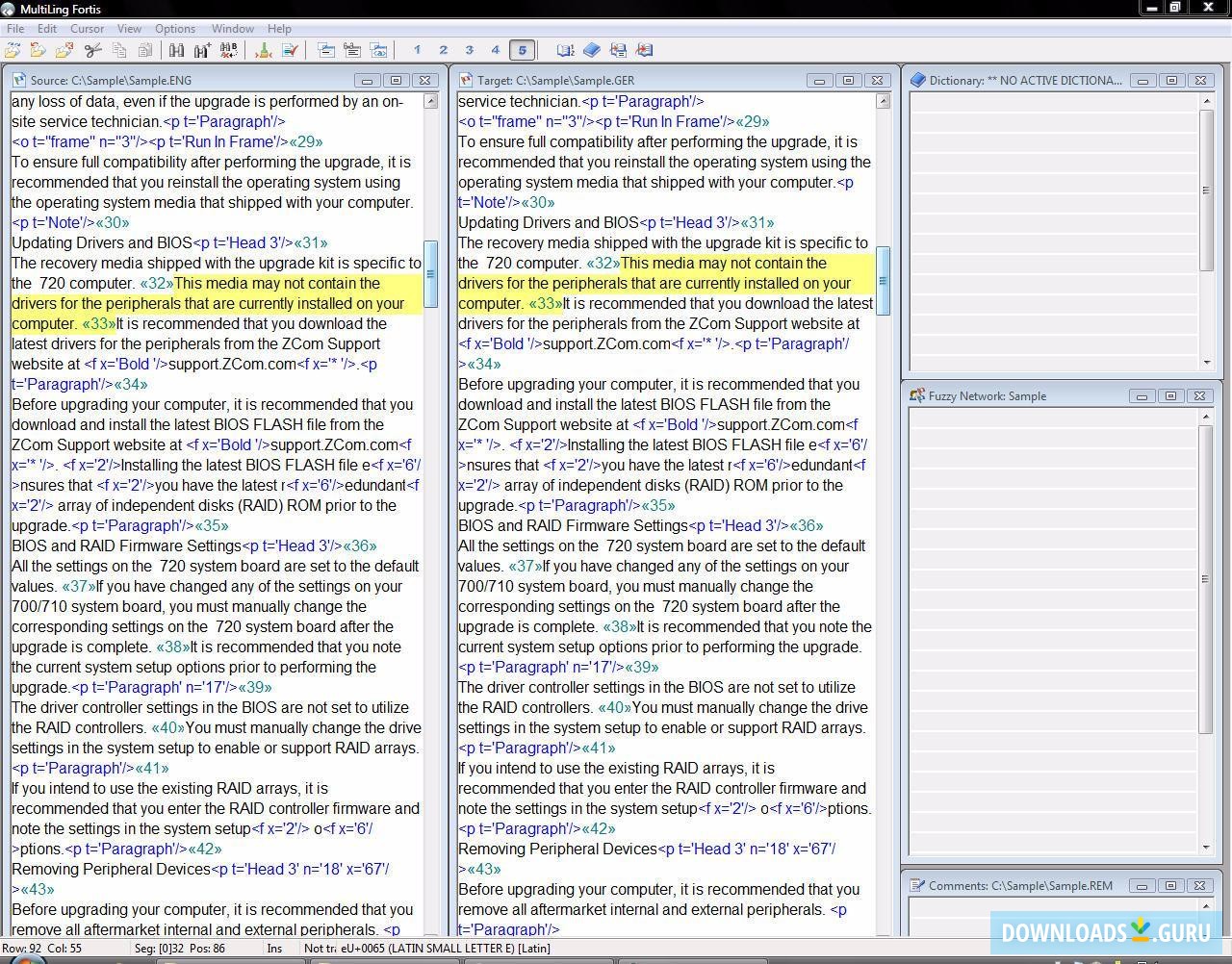Click the Open project folder icon

tap(38, 50)
